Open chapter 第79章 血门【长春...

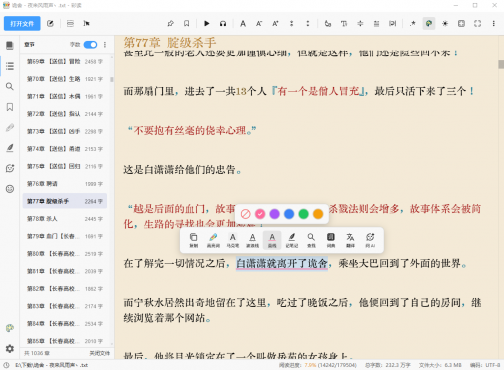click(x=65, y=236)
